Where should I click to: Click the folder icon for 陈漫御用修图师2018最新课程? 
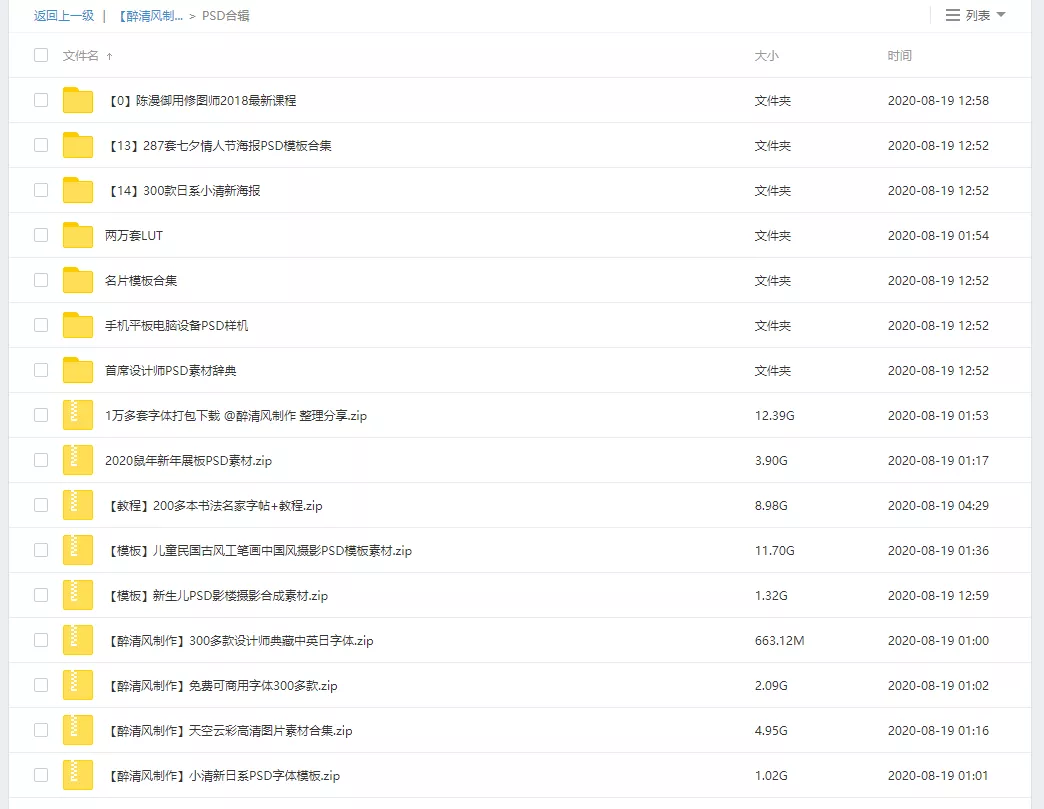click(x=78, y=100)
